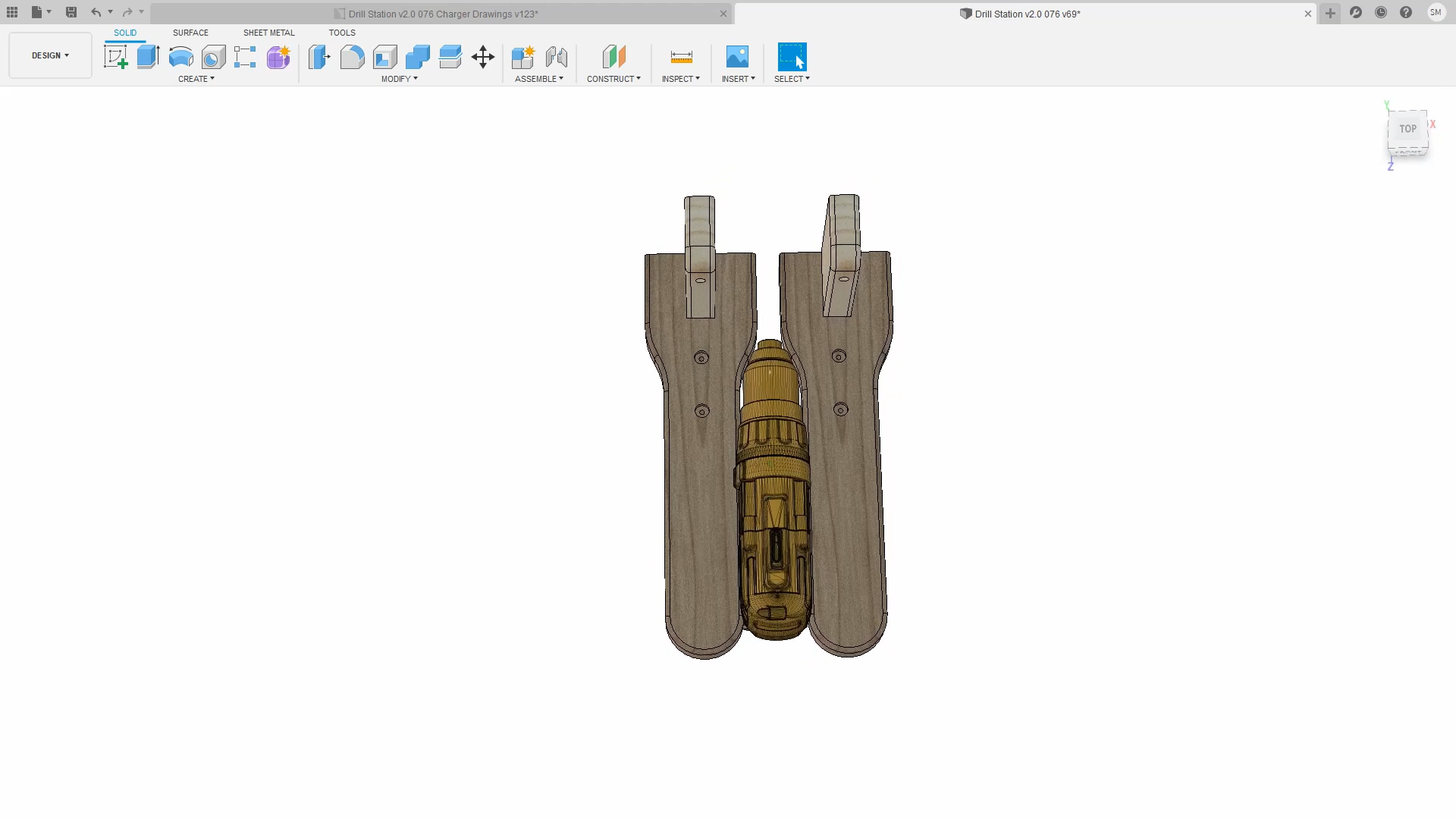
Task: Switch to the SHEET METAL tab
Action: (268, 33)
